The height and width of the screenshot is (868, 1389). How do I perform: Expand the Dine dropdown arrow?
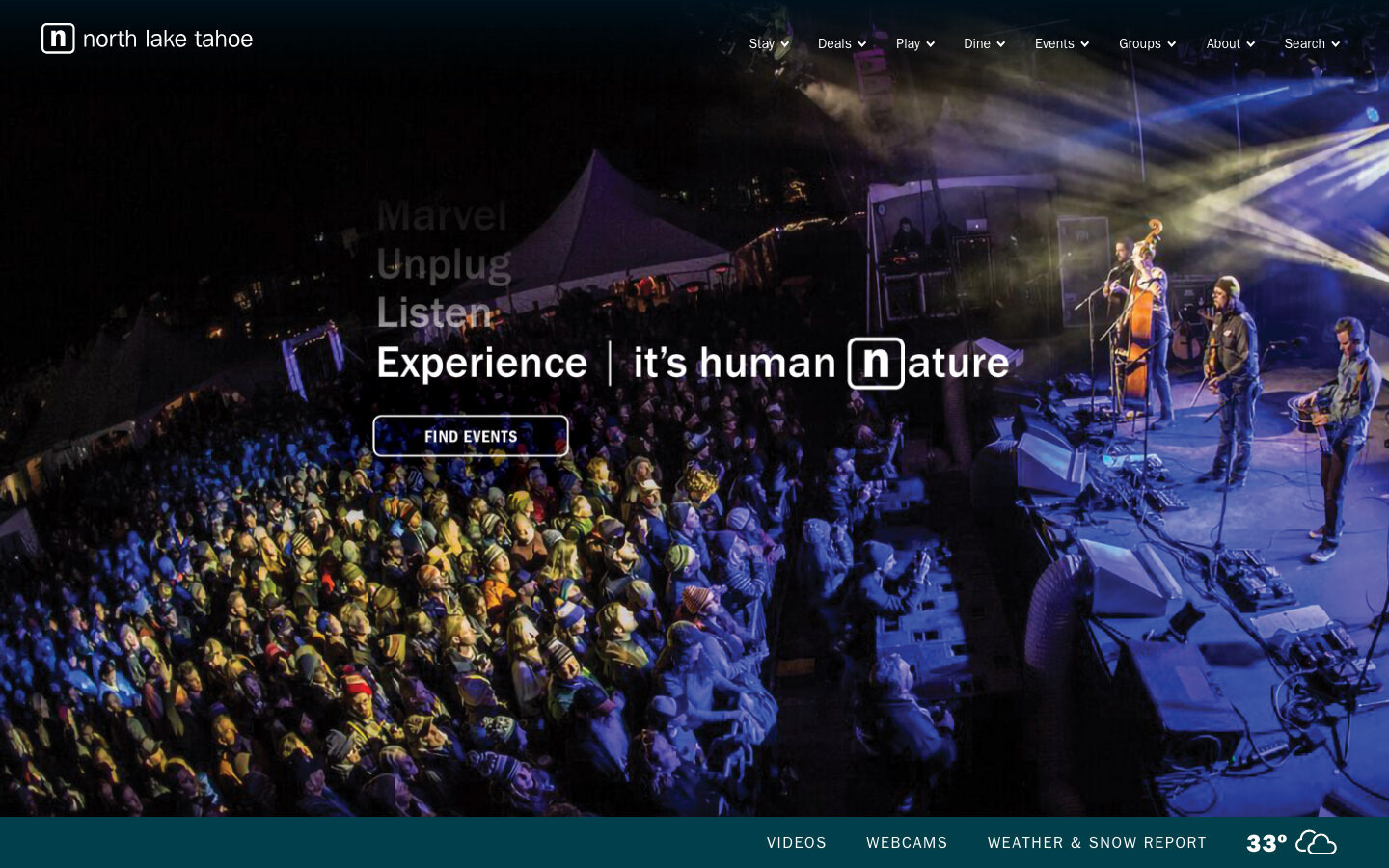(x=1000, y=44)
